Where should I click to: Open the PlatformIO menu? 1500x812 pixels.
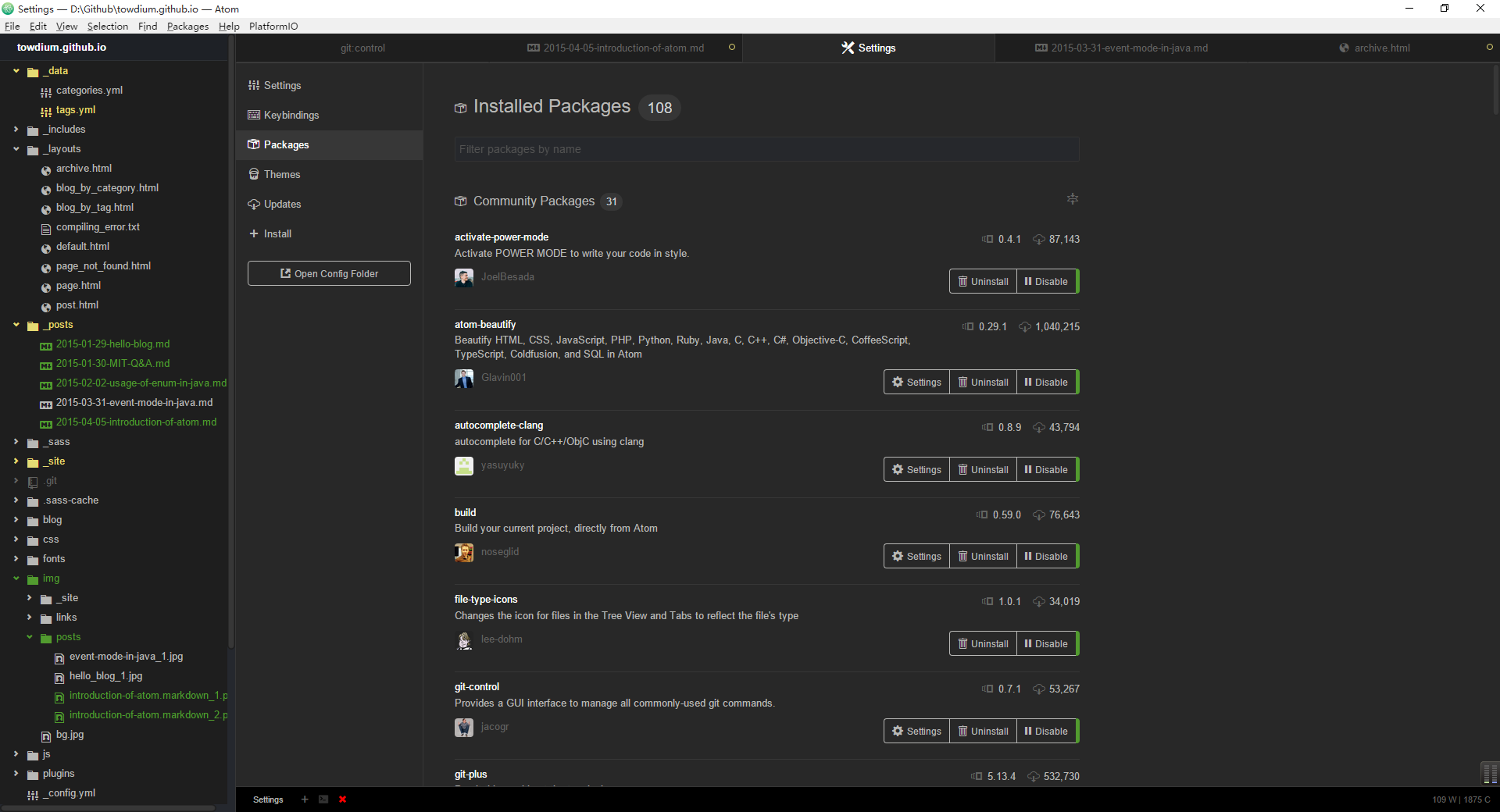pyautogui.click(x=273, y=26)
